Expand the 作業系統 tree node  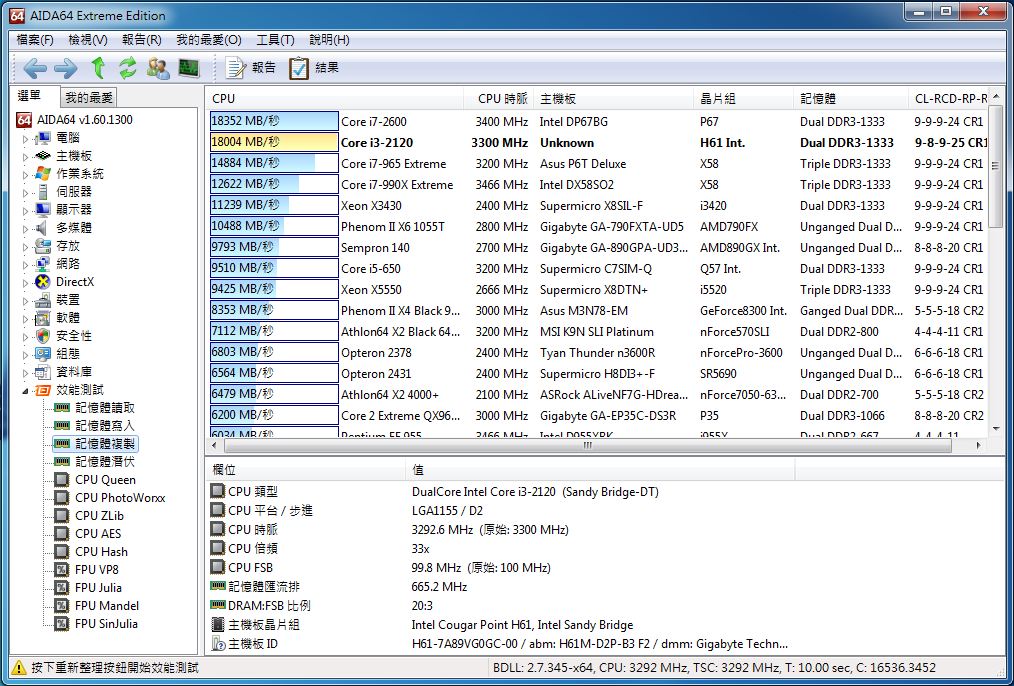pyautogui.click(x=25, y=174)
